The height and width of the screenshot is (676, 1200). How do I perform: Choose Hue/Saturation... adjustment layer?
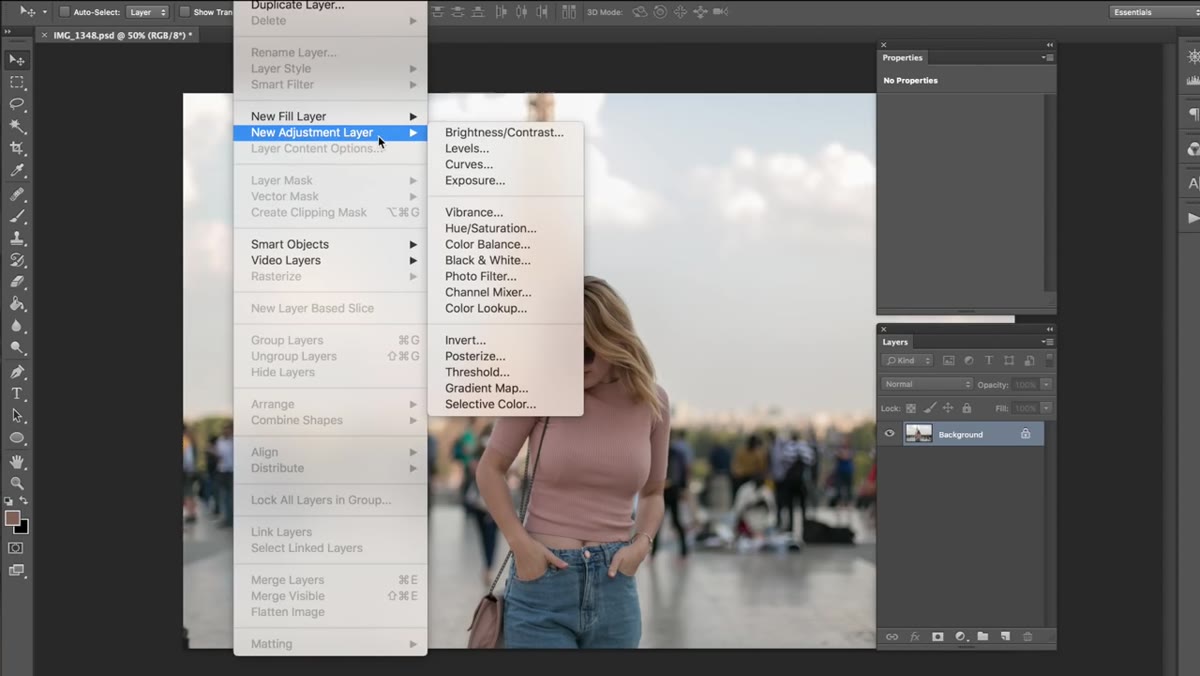point(491,228)
